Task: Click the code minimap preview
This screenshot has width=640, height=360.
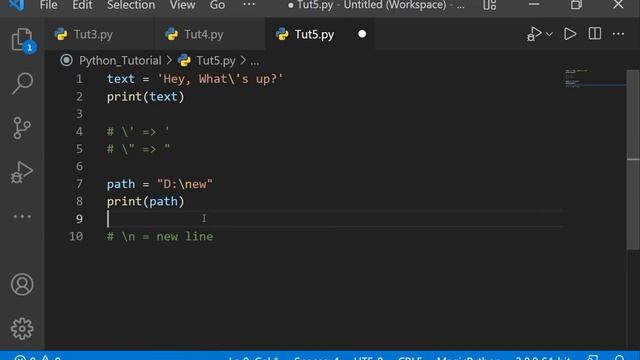Action: [x=595, y=78]
